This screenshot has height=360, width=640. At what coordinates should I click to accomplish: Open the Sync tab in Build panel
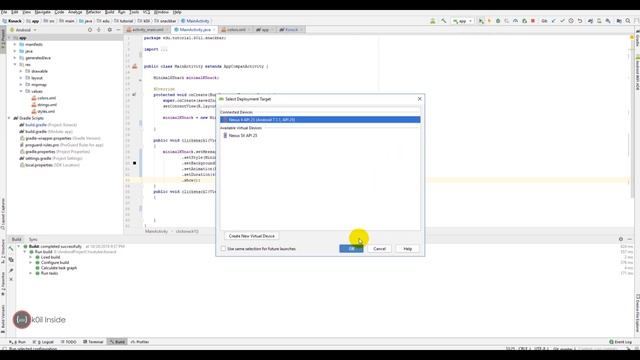point(33,239)
